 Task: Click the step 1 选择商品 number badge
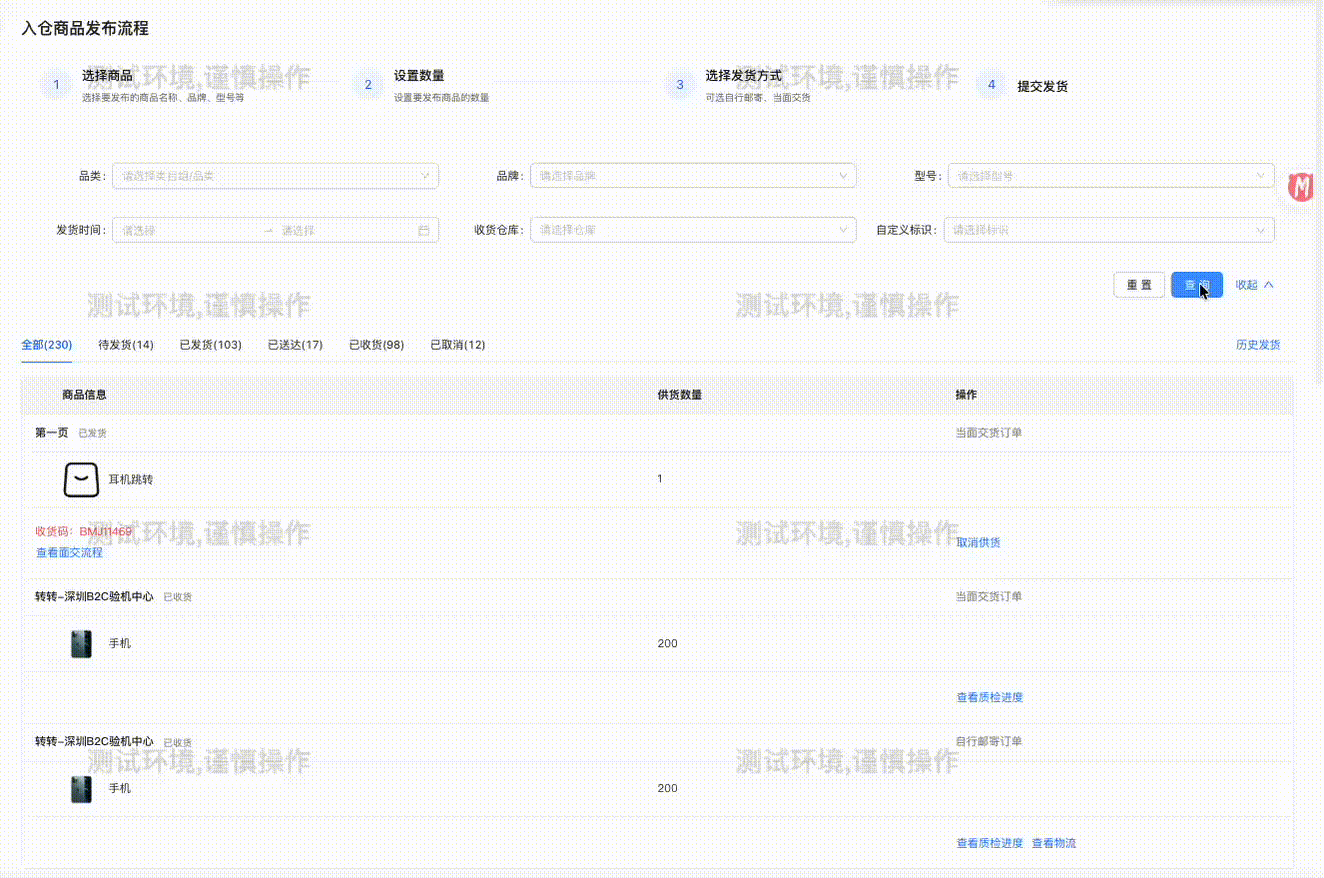(x=56, y=85)
